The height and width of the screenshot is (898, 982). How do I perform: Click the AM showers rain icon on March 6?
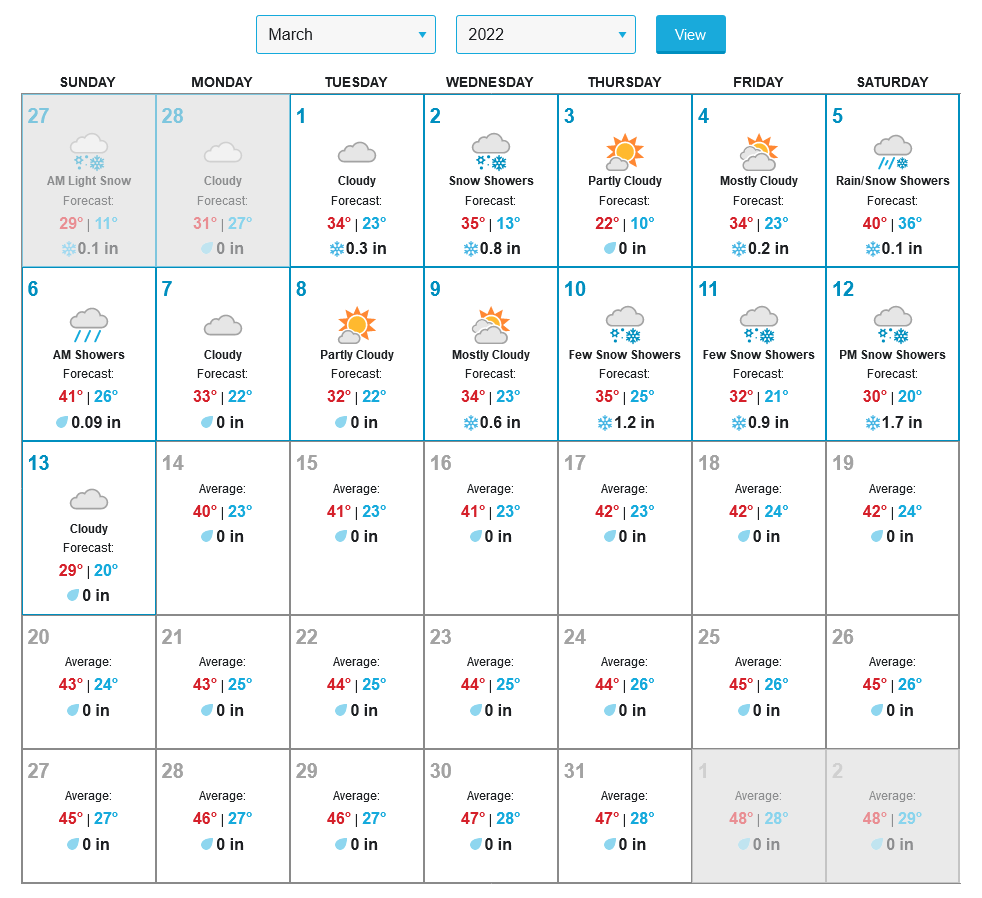89,325
